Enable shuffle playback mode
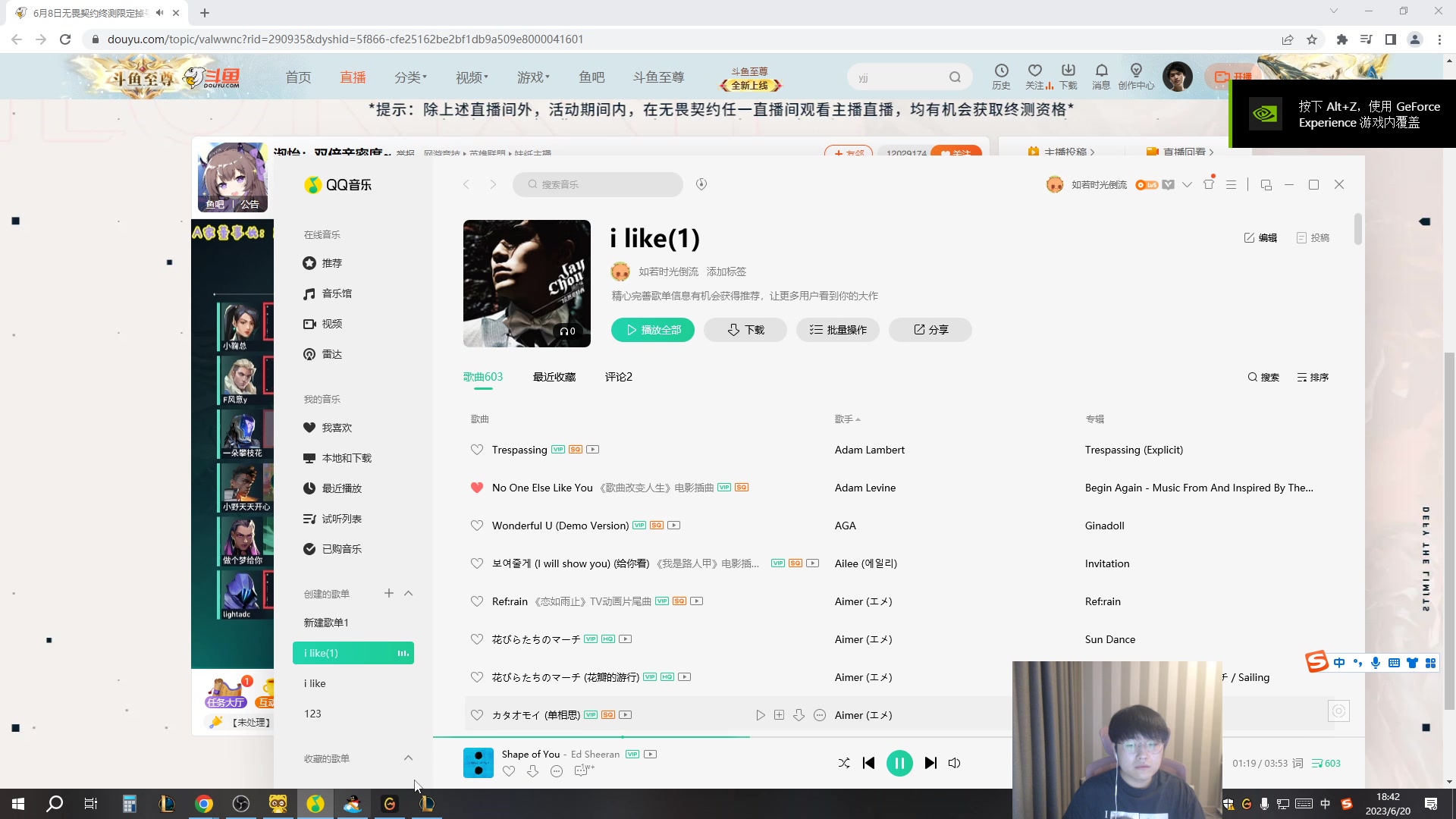 (x=843, y=763)
